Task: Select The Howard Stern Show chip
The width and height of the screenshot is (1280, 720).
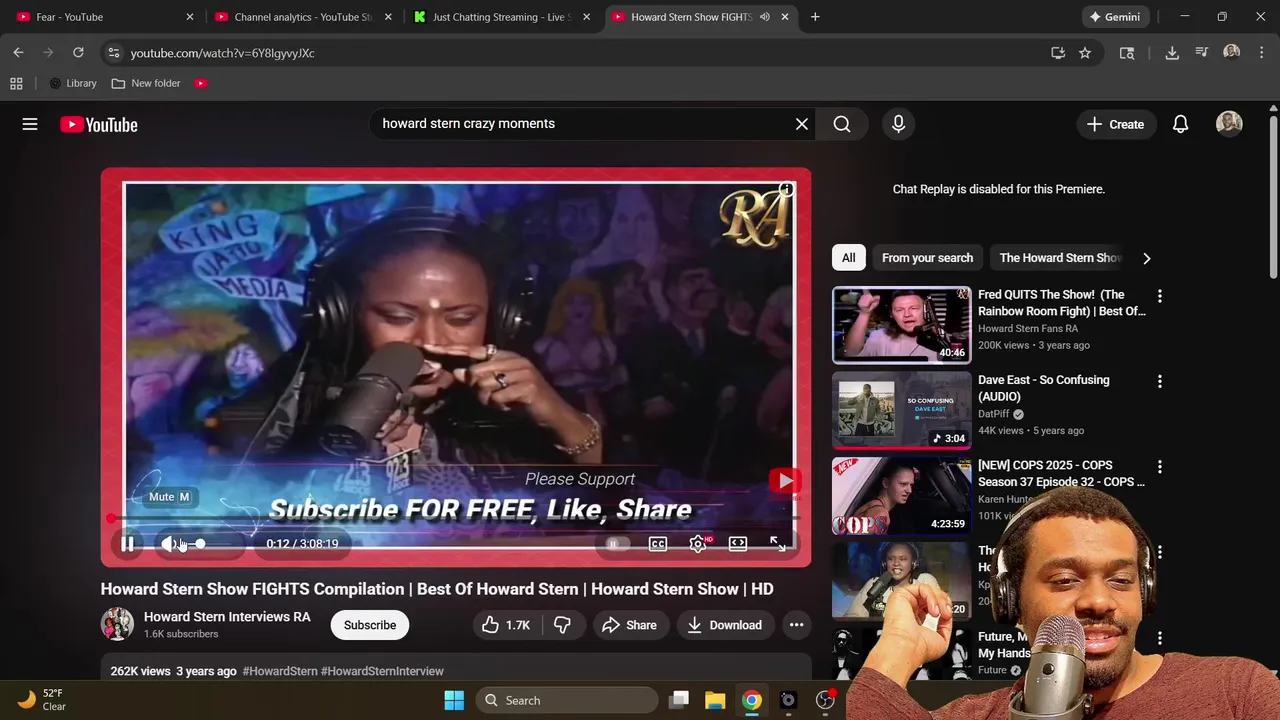Action: click(1060, 258)
